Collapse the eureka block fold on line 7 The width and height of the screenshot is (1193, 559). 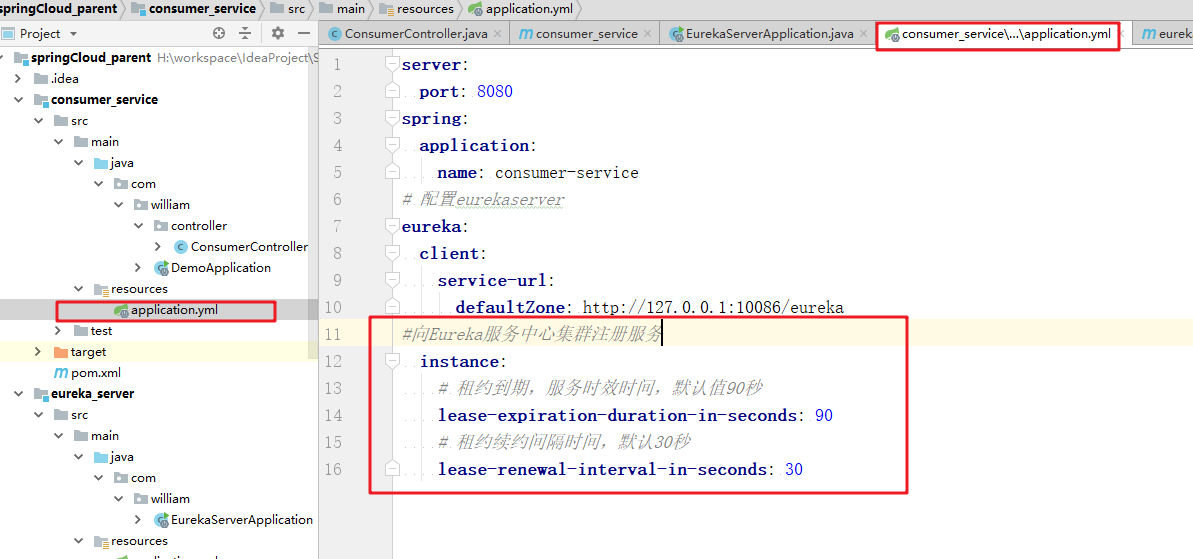[392, 227]
